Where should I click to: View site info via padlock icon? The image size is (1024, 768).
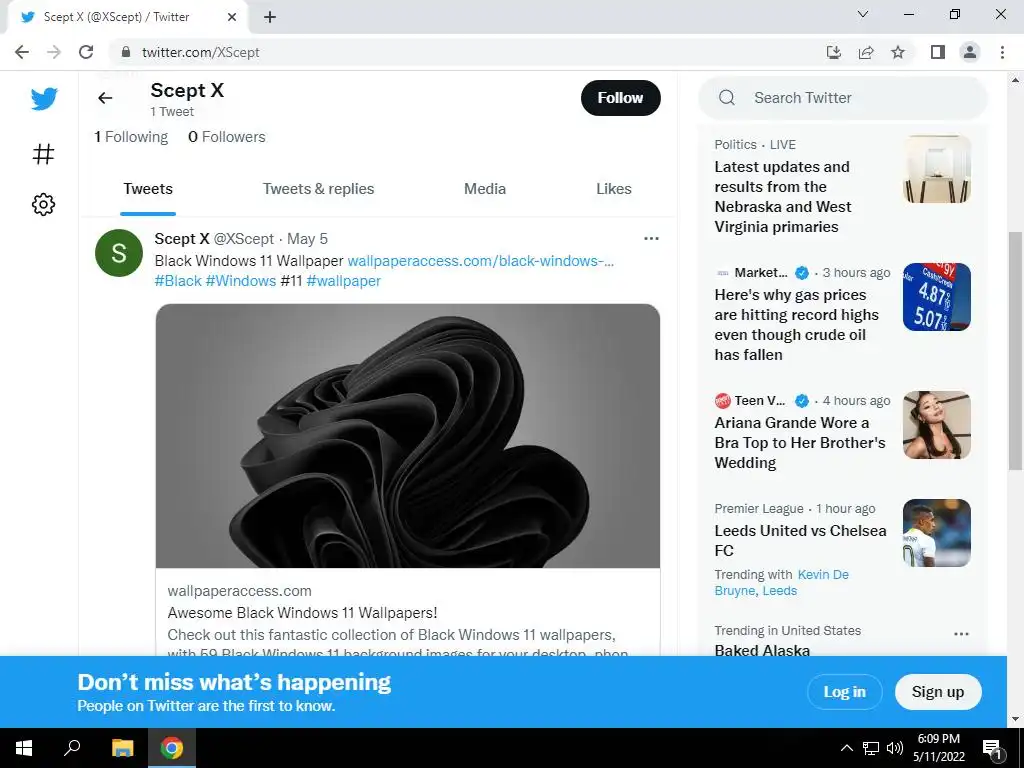126,52
